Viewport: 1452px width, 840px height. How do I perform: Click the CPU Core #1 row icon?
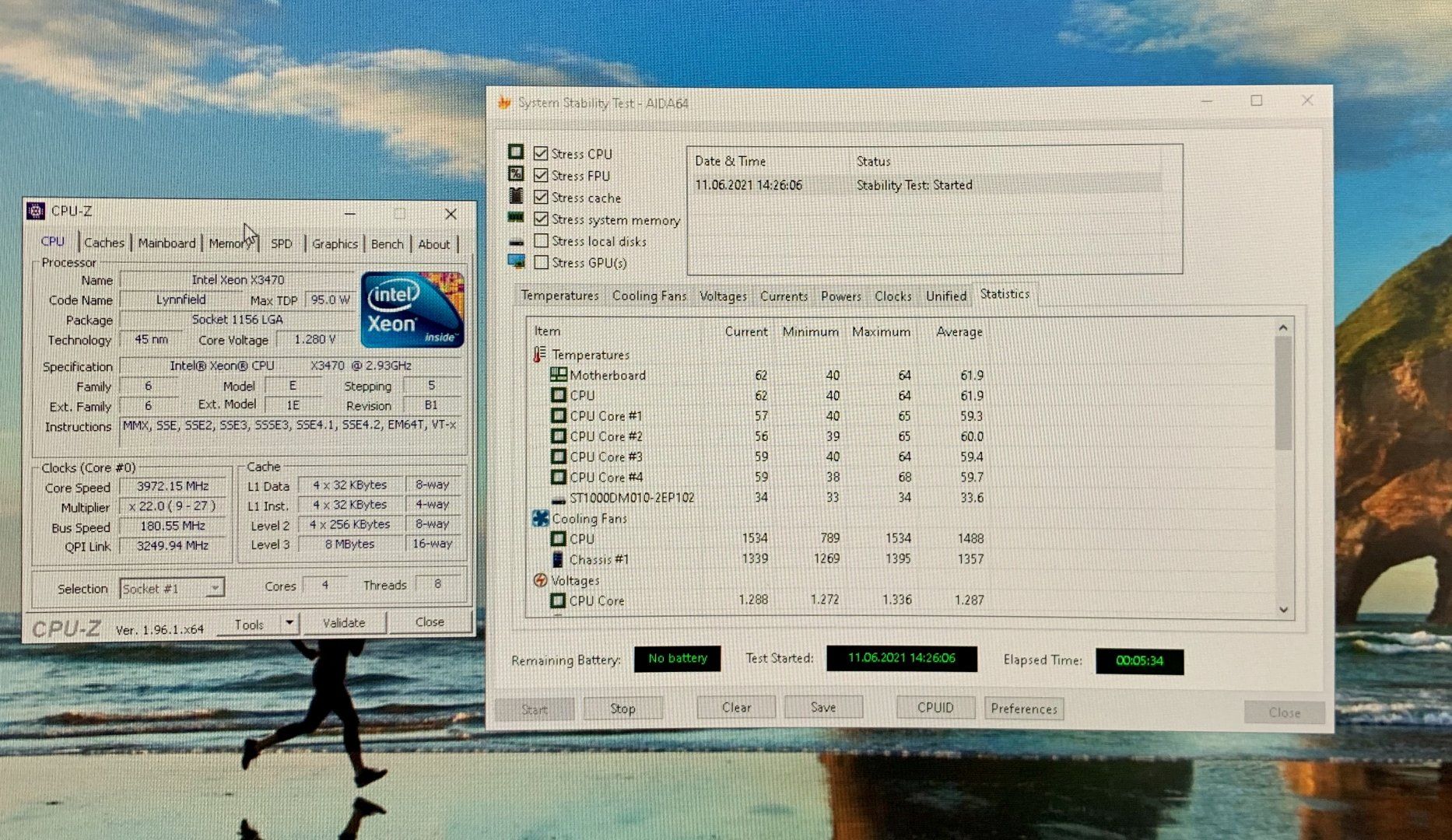point(558,416)
